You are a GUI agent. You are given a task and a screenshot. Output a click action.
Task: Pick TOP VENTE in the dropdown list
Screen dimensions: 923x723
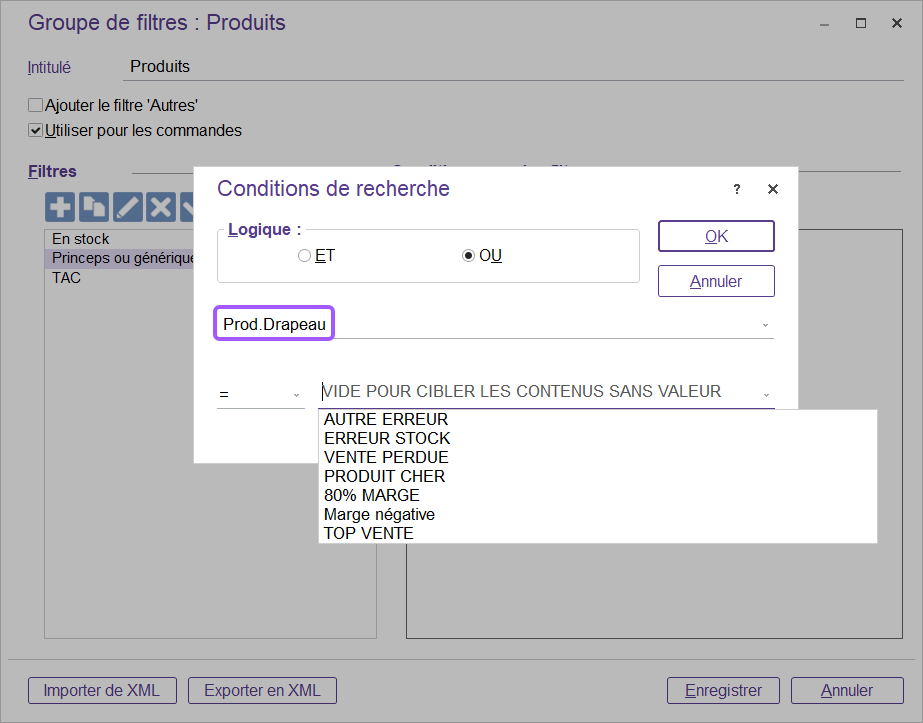click(368, 534)
